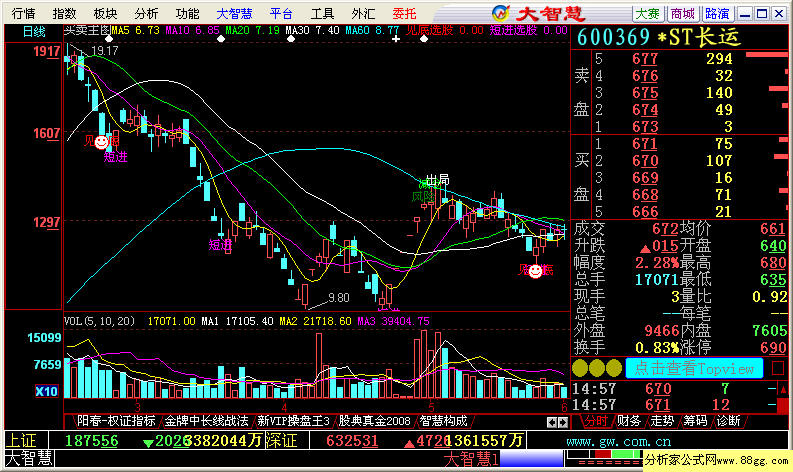This screenshot has width=793, height=472.
Task: Click the plus marker above the chart
Action: (x=395, y=38)
